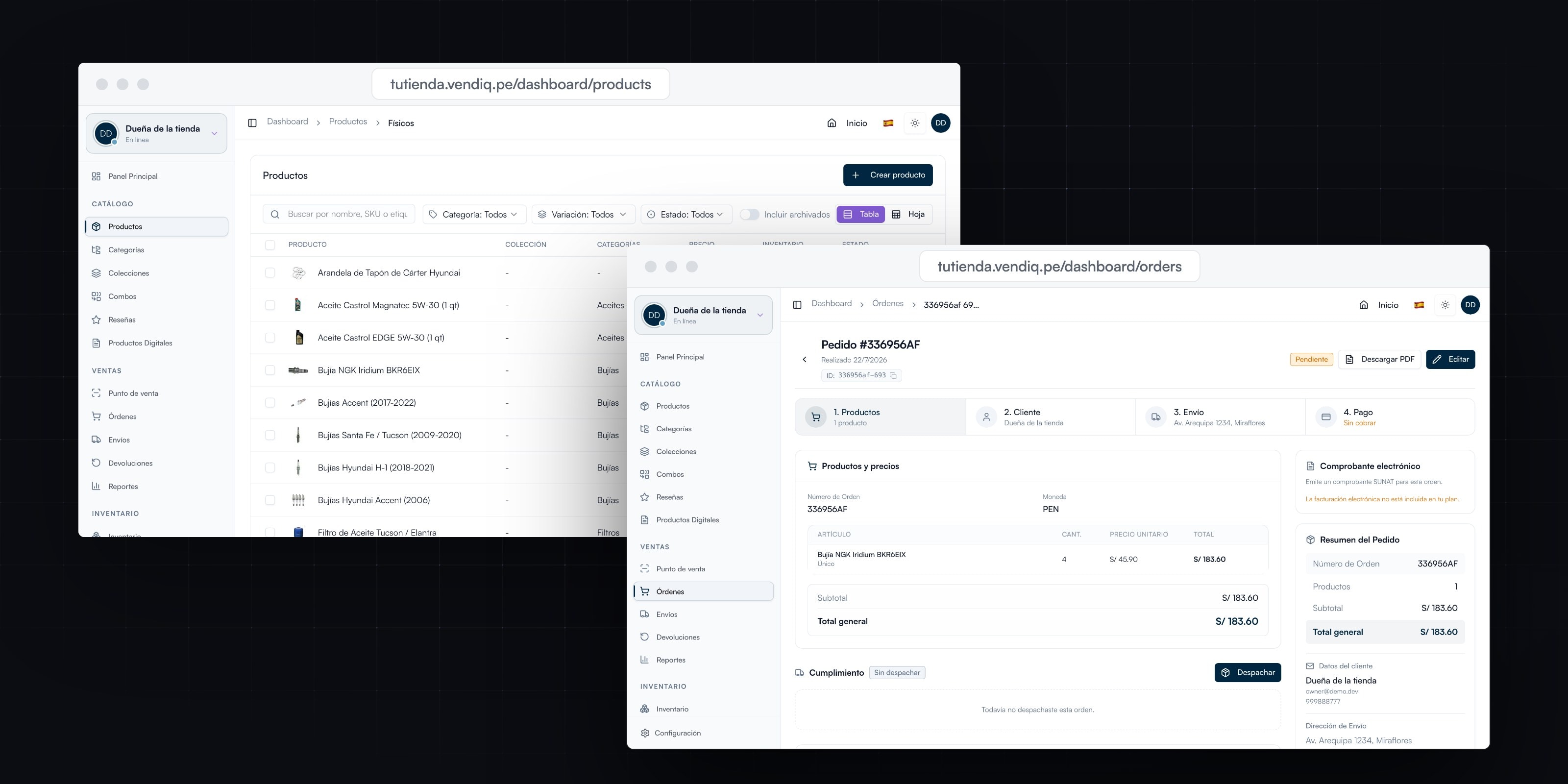
Task: Open Estado: Todos filter dropdown
Action: click(686, 214)
